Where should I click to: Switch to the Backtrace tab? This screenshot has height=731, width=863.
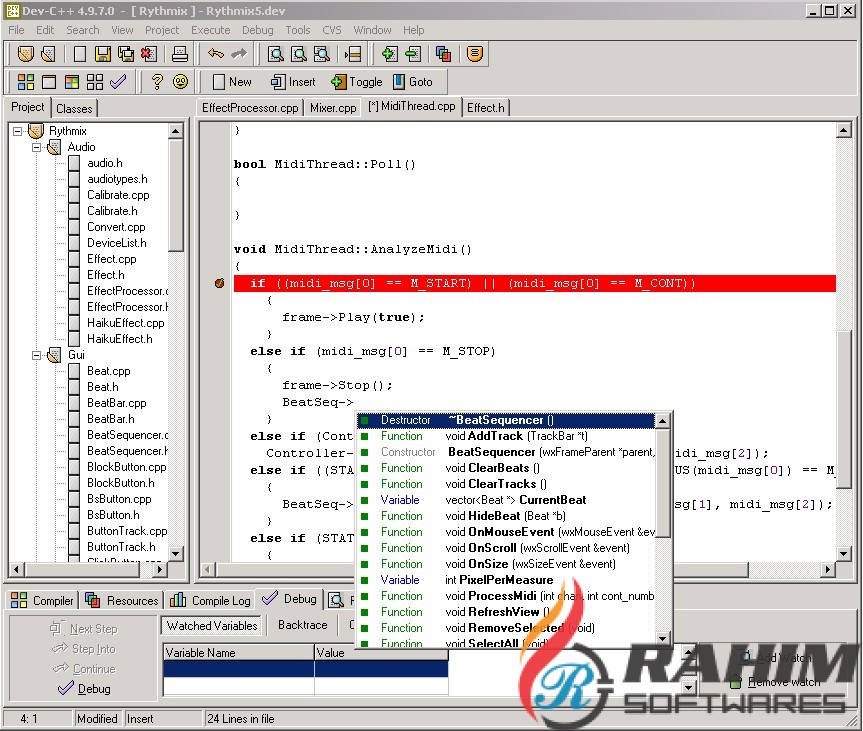click(303, 625)
